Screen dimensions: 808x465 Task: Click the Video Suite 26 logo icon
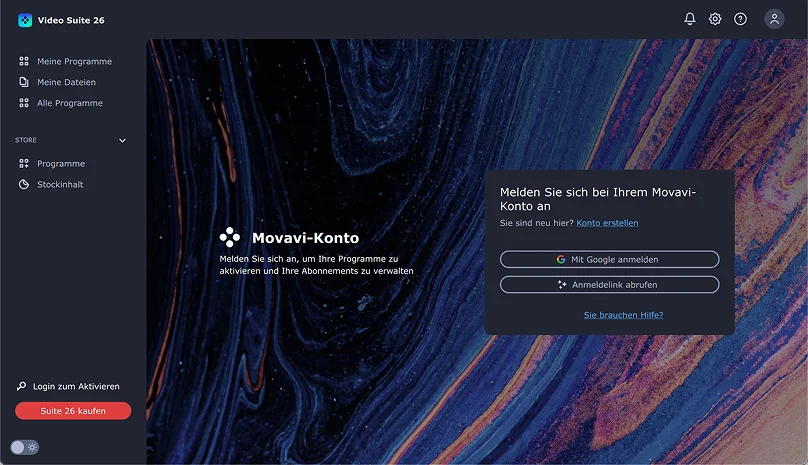(x=25, y=20)
